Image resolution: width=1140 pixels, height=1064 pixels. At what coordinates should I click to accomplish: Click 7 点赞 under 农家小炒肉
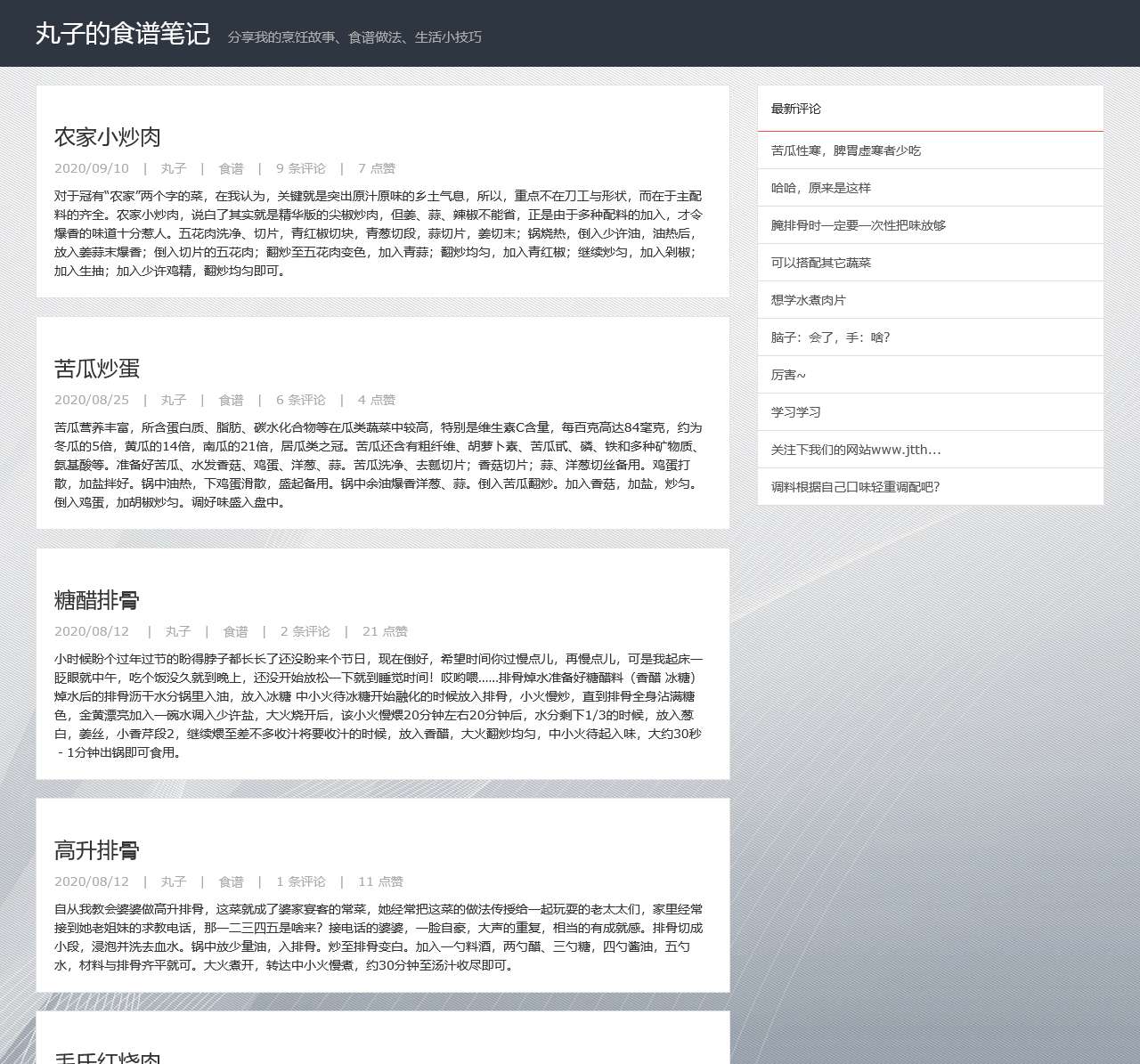click(x=377, y=168)
